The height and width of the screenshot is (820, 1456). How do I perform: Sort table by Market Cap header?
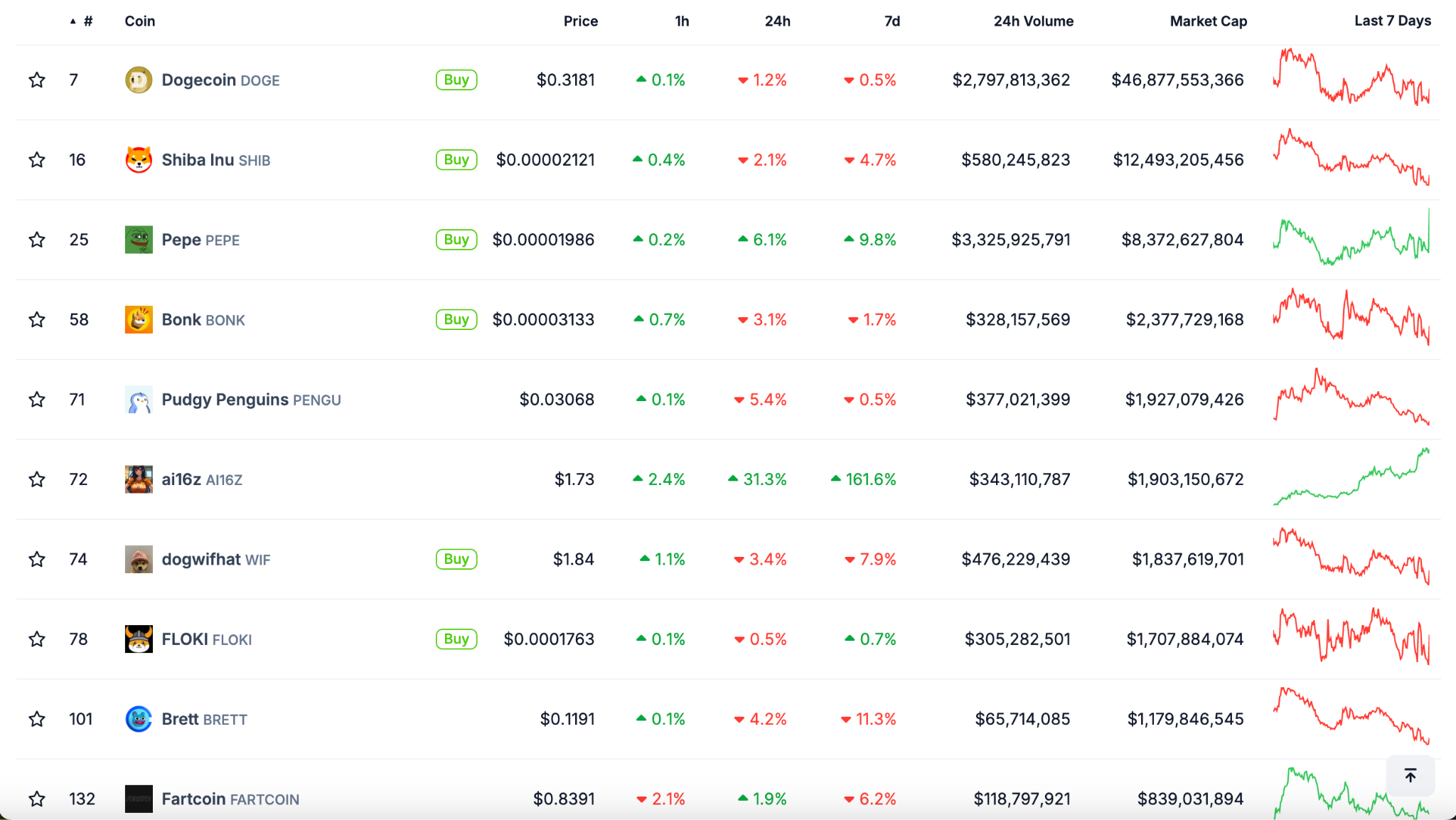coord(1209,21)
